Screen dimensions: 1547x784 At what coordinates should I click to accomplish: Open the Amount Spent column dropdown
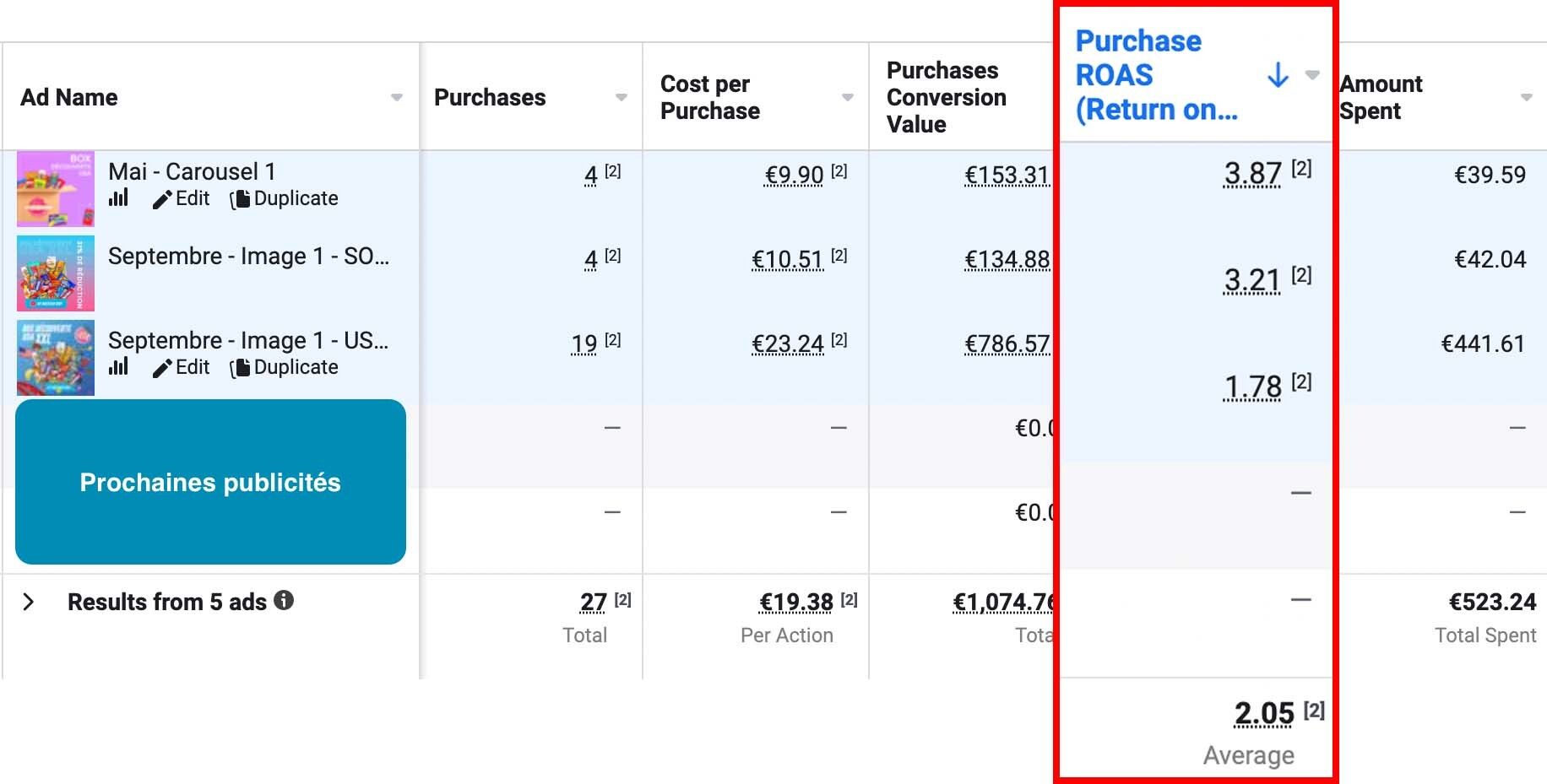click(1526, 98)
